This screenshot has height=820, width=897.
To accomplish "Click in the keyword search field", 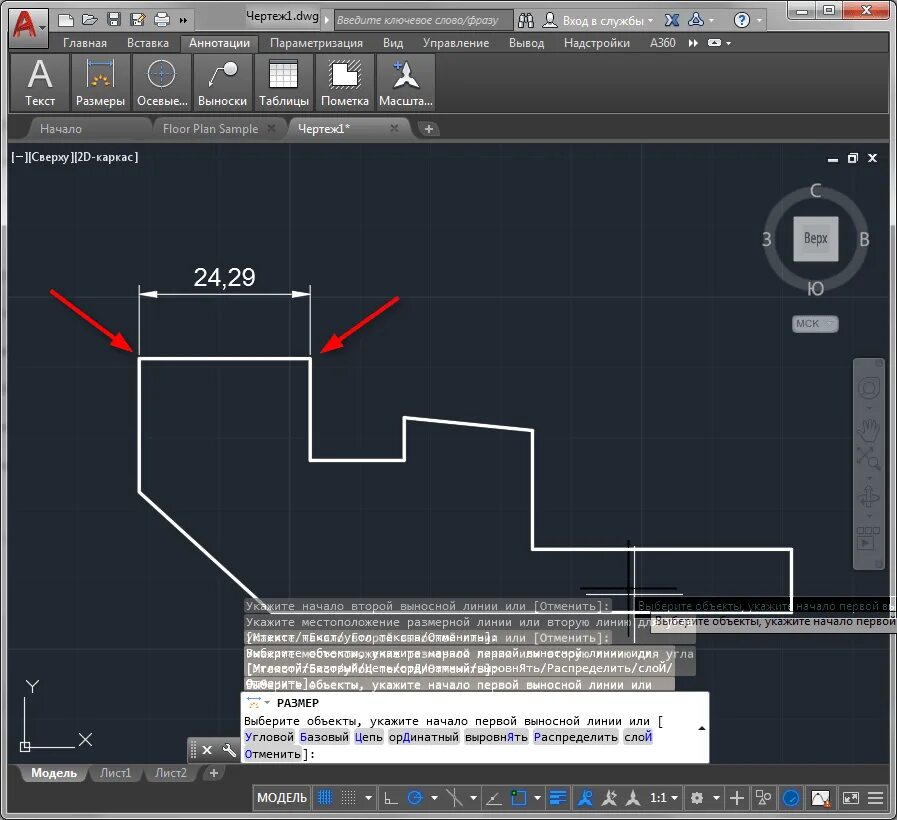I will (423, 20).
